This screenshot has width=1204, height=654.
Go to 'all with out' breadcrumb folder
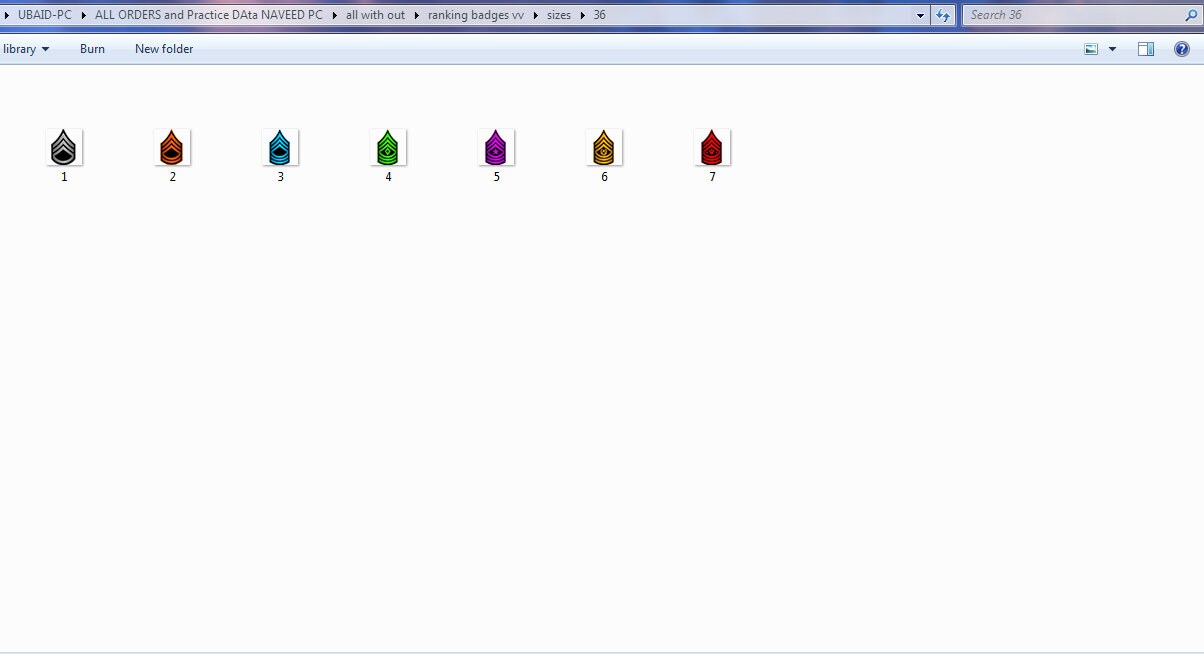coord(376,15)
